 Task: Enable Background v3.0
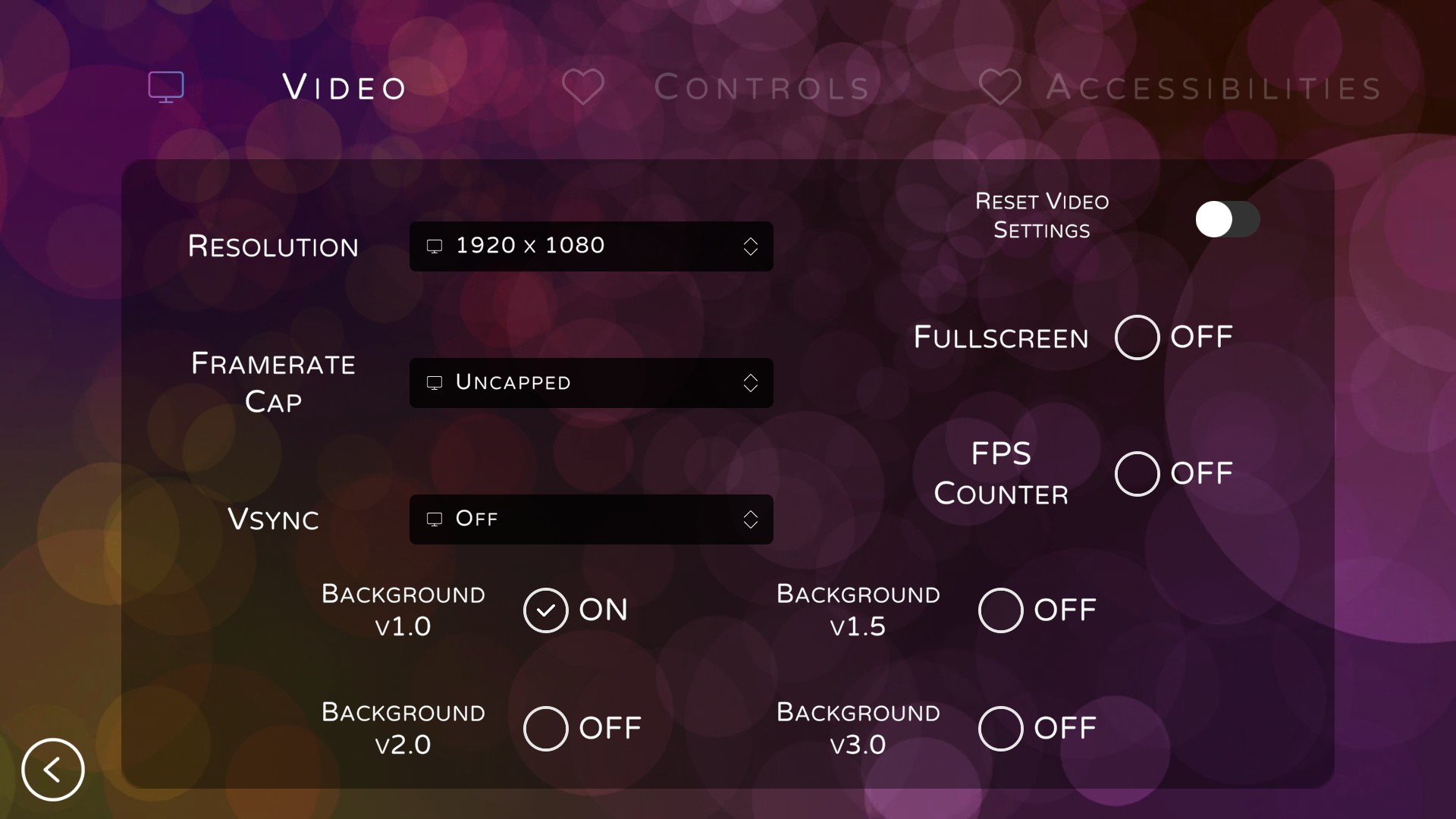(x=1000, y=728)
